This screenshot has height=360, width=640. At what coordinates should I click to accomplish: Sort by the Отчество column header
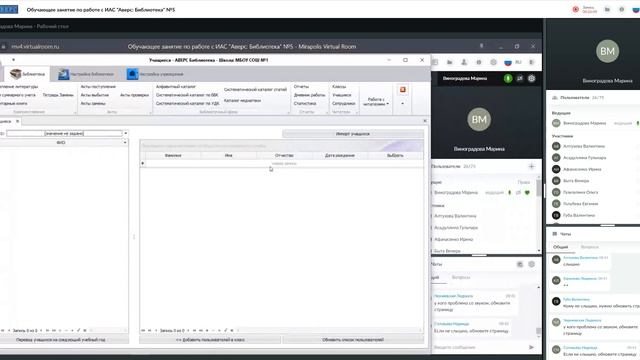click(x=284, y=155)
